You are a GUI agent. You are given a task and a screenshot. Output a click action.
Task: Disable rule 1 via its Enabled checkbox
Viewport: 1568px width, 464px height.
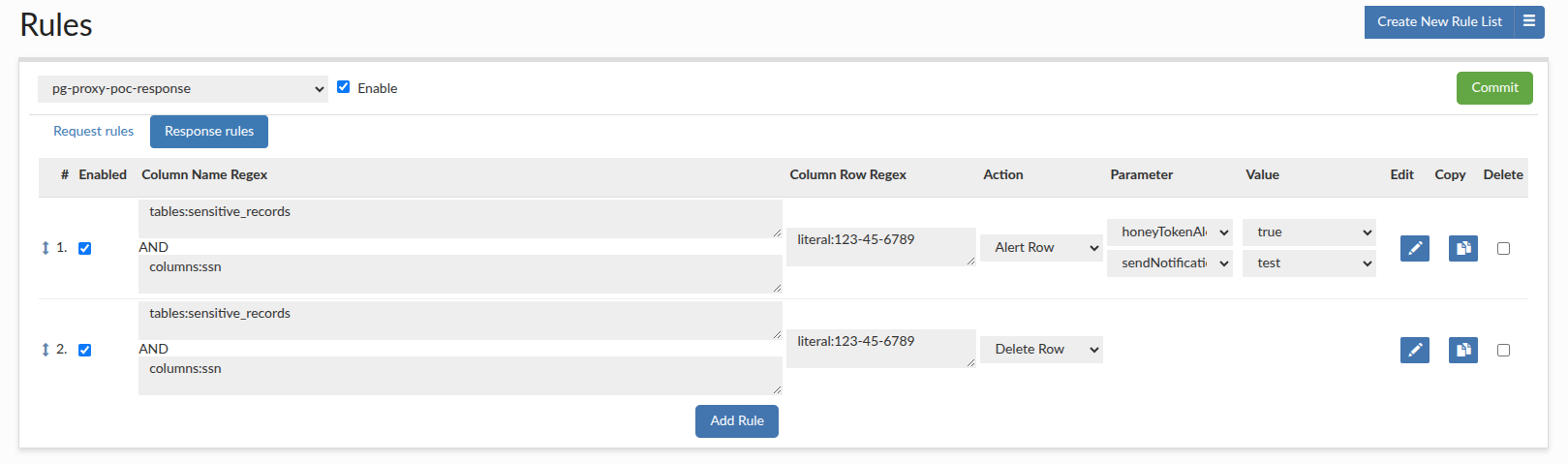coord(85,249)
